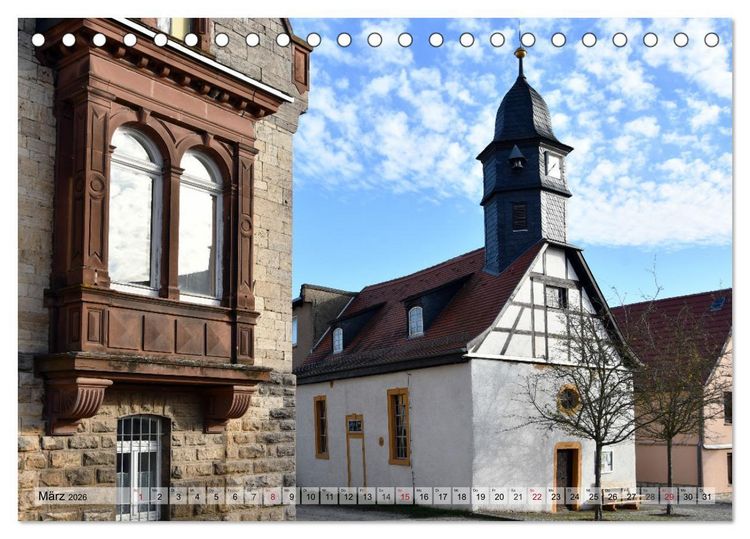Viewport: 750px width, 539px height.
Task: Select day 5 in the calendar strip
Action: (x=216, y=496)
